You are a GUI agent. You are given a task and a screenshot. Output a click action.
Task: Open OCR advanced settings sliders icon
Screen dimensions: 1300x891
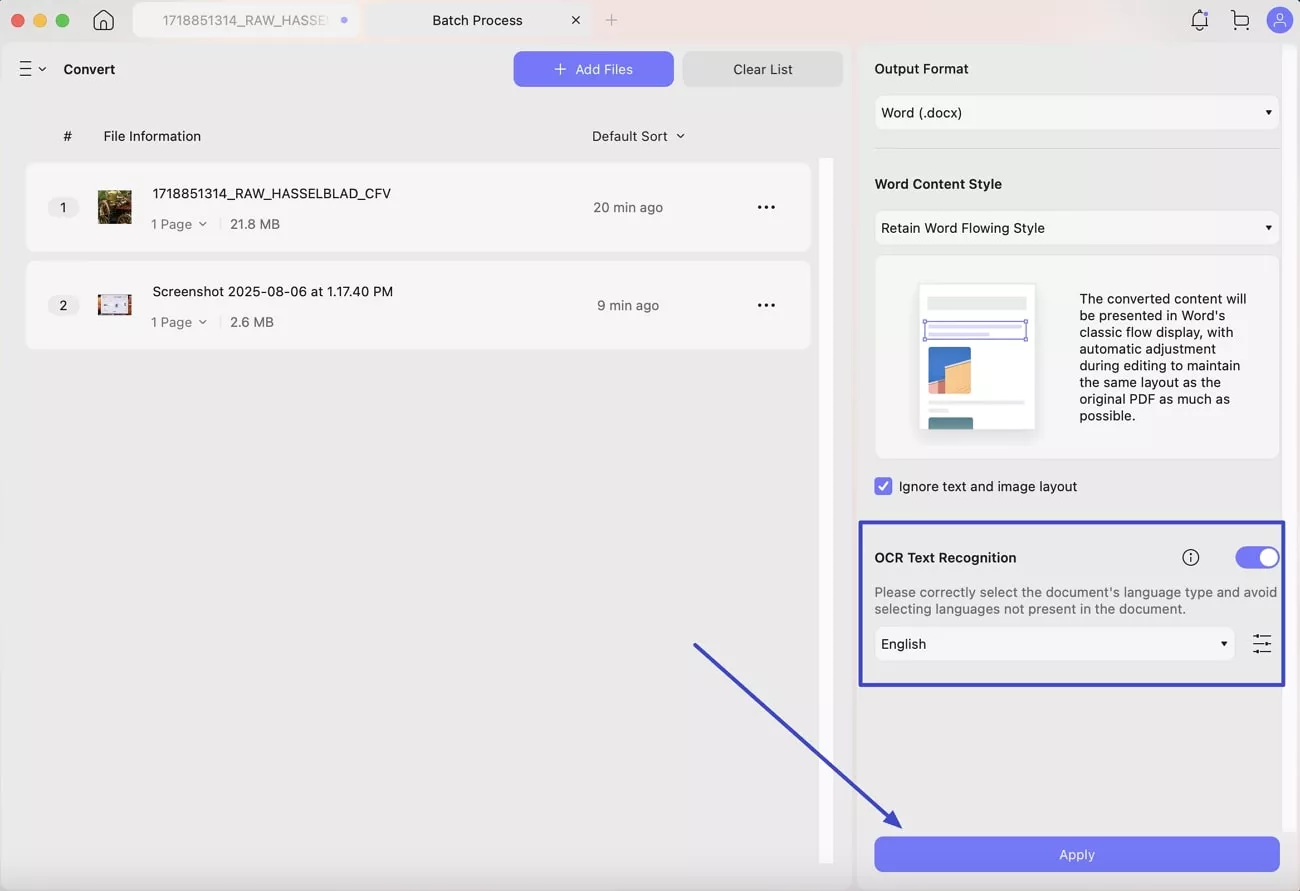(x=1262, y=644)
